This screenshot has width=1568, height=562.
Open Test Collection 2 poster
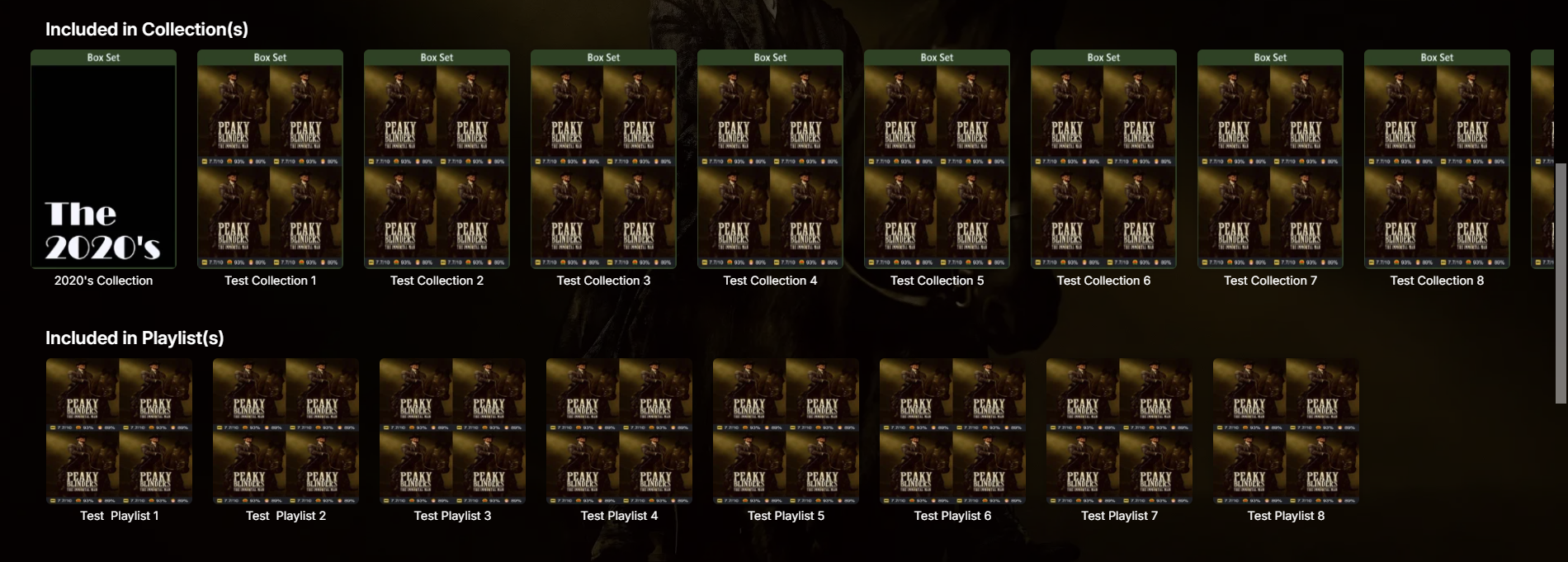[x=437, y=159]
